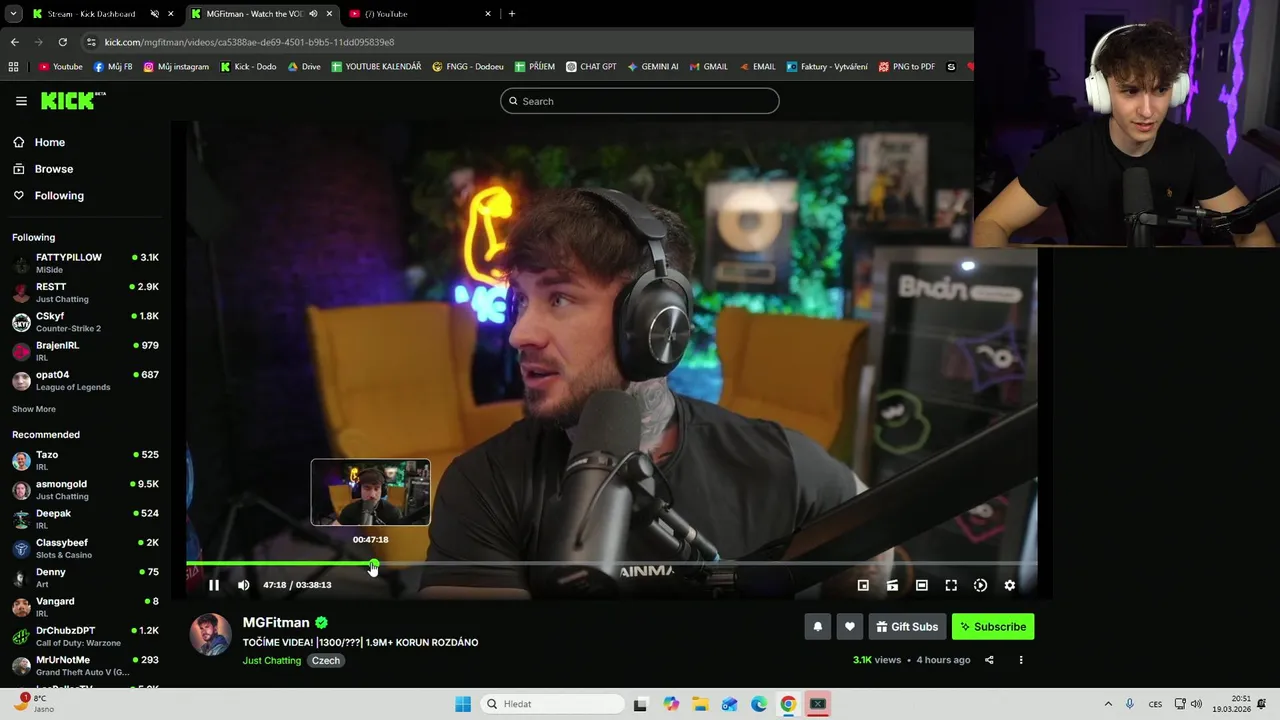
Task: Pause the video playback
Action: click(214, 585)
